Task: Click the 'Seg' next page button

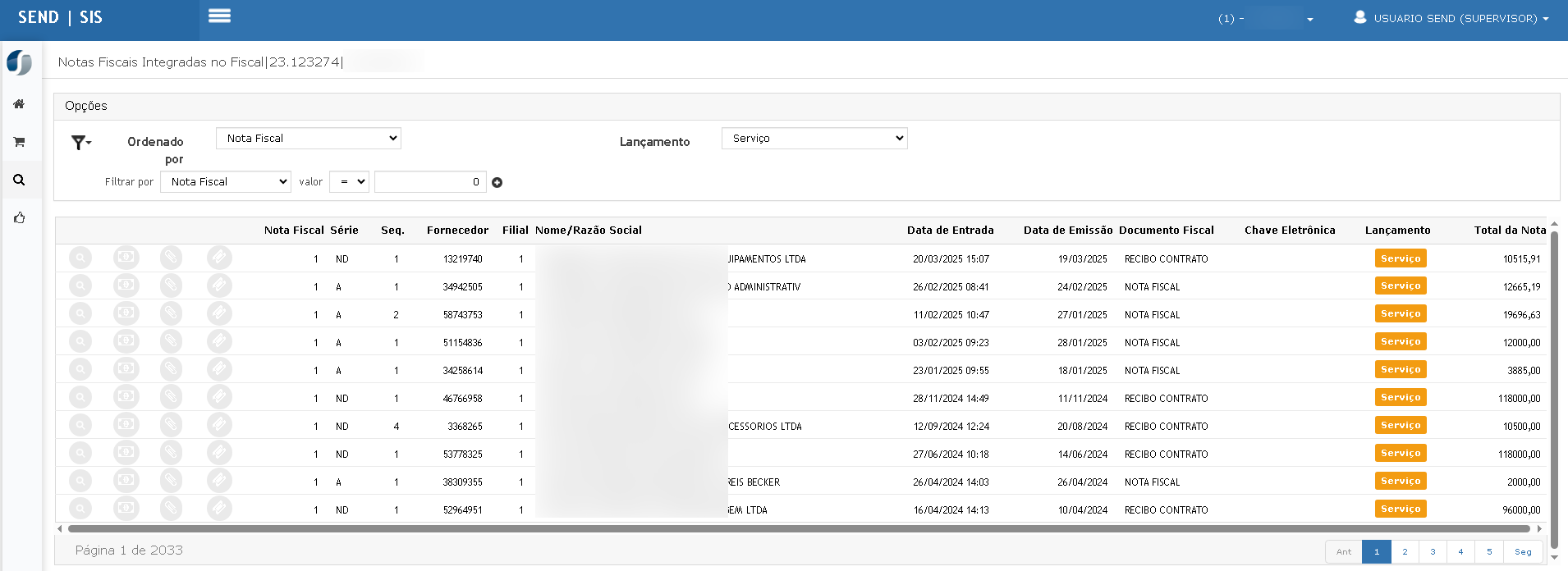Action: 1523,551
